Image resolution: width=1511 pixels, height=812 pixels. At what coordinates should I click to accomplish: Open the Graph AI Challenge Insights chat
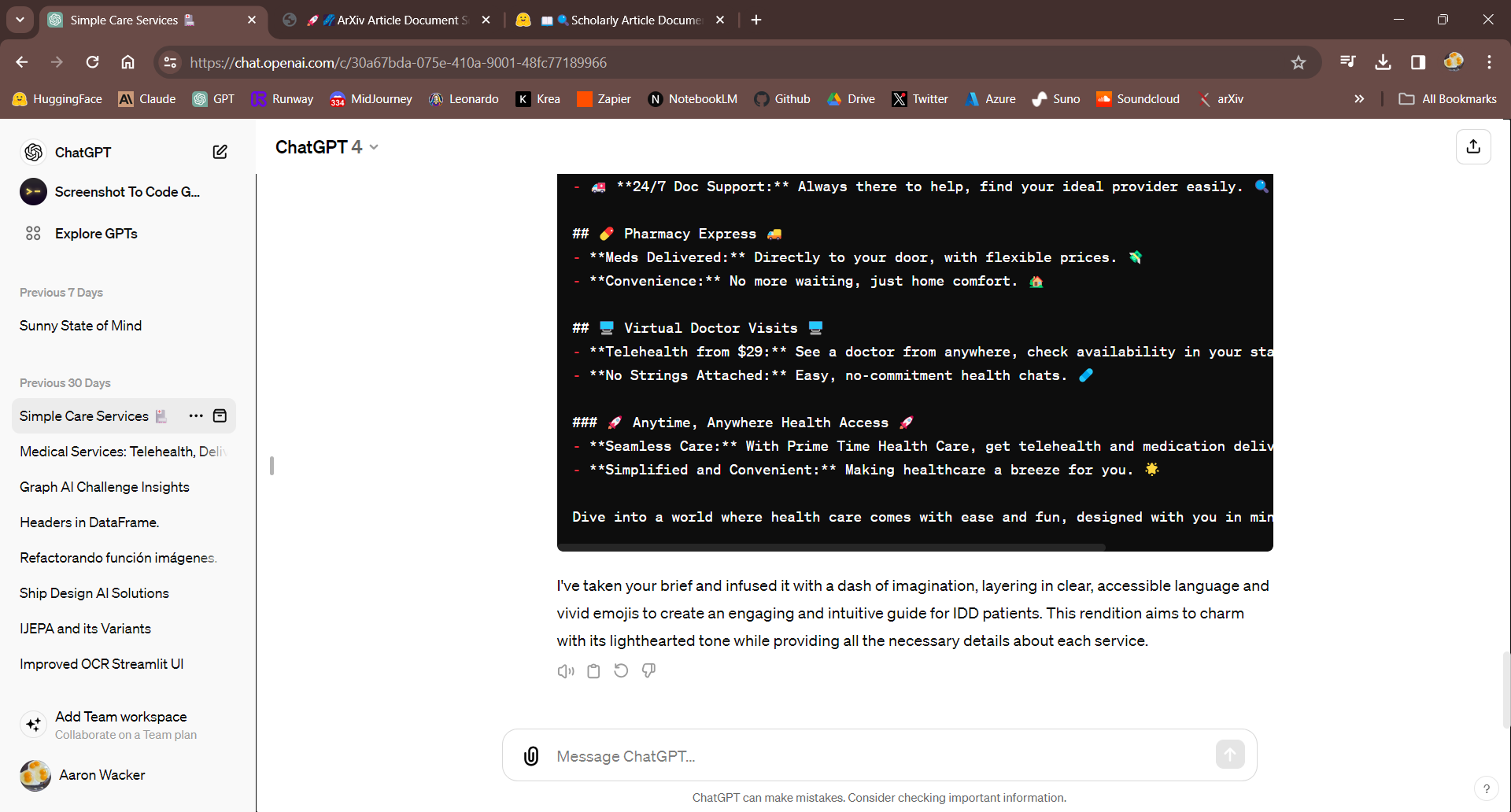coord(124,487)
